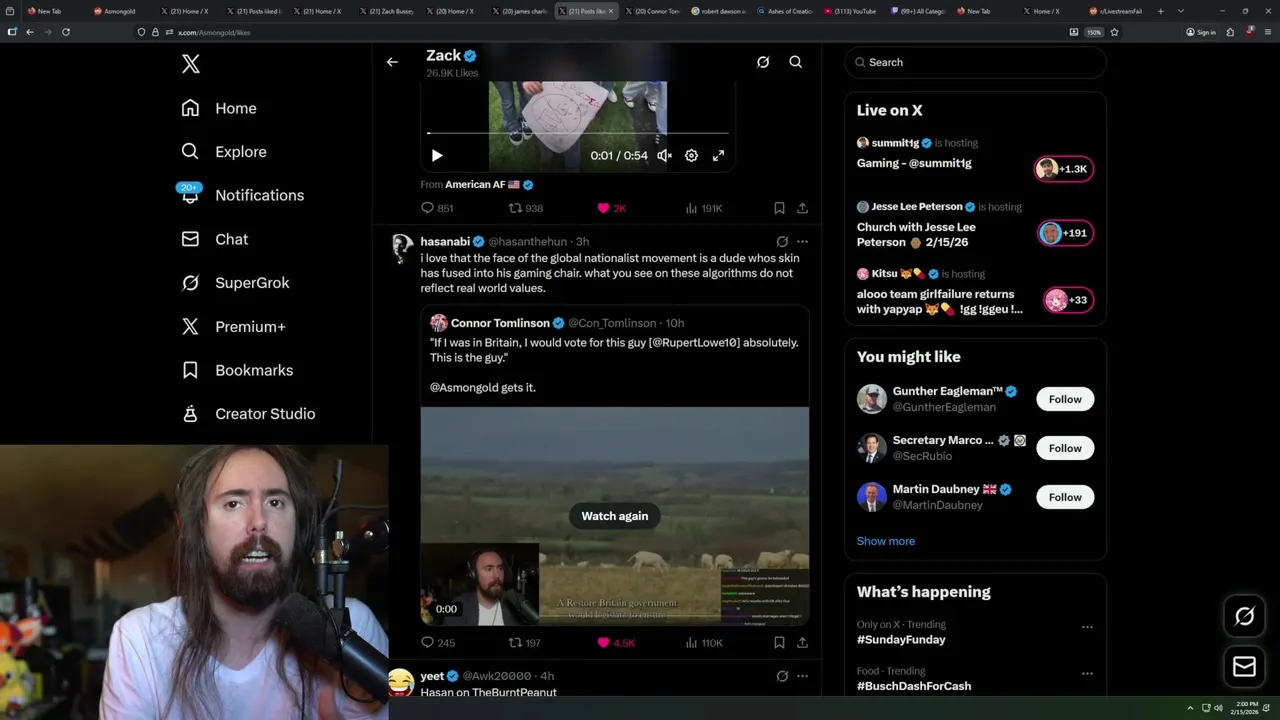
Task: Open Explore in the sidebar
Action: tap(223, 152)
